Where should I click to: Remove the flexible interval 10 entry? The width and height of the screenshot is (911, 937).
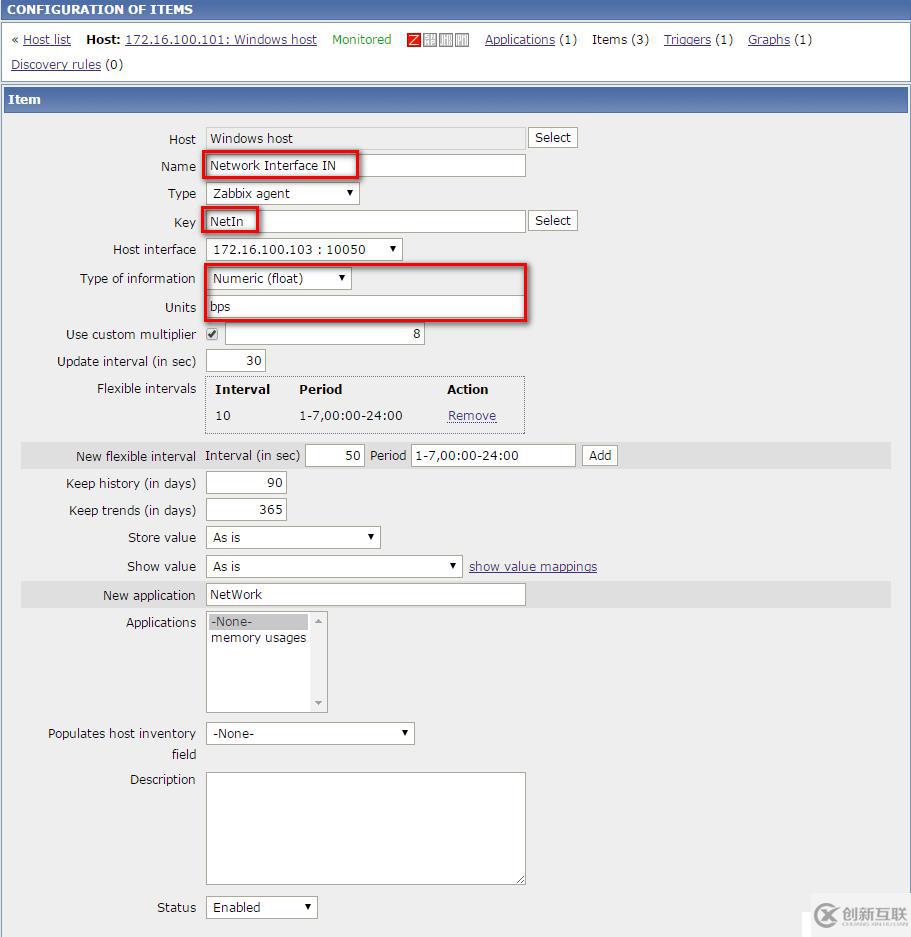pyautogui.click(x=472, y=415)
